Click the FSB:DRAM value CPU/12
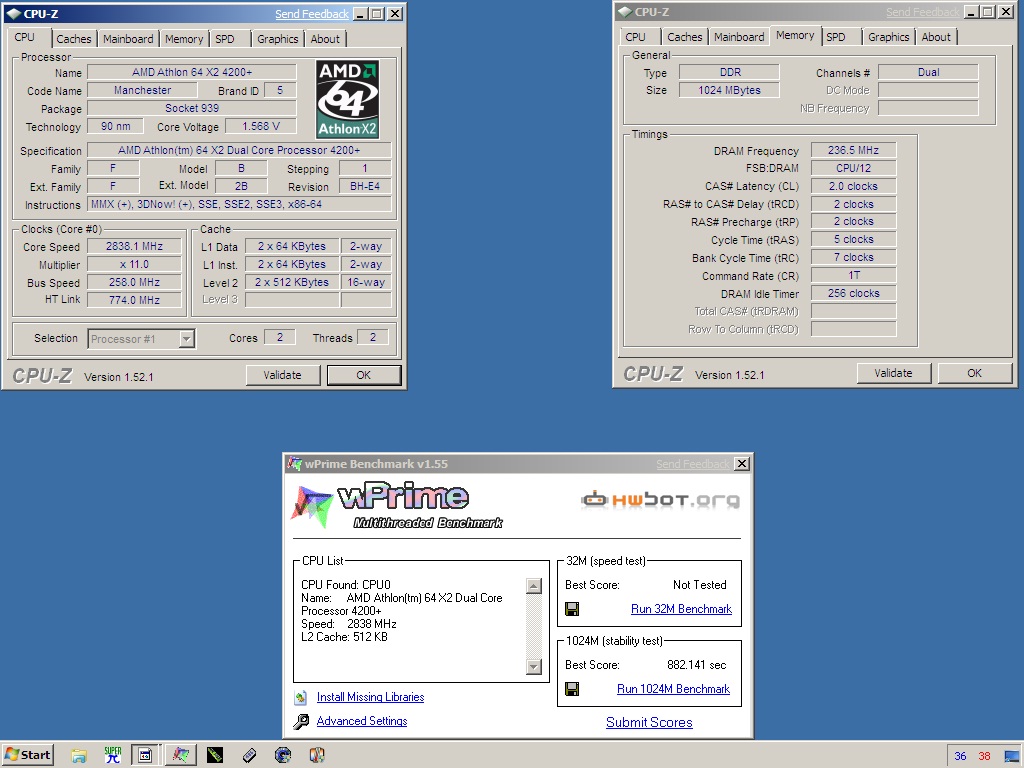 pyautogui.click(x=853, y=168)
